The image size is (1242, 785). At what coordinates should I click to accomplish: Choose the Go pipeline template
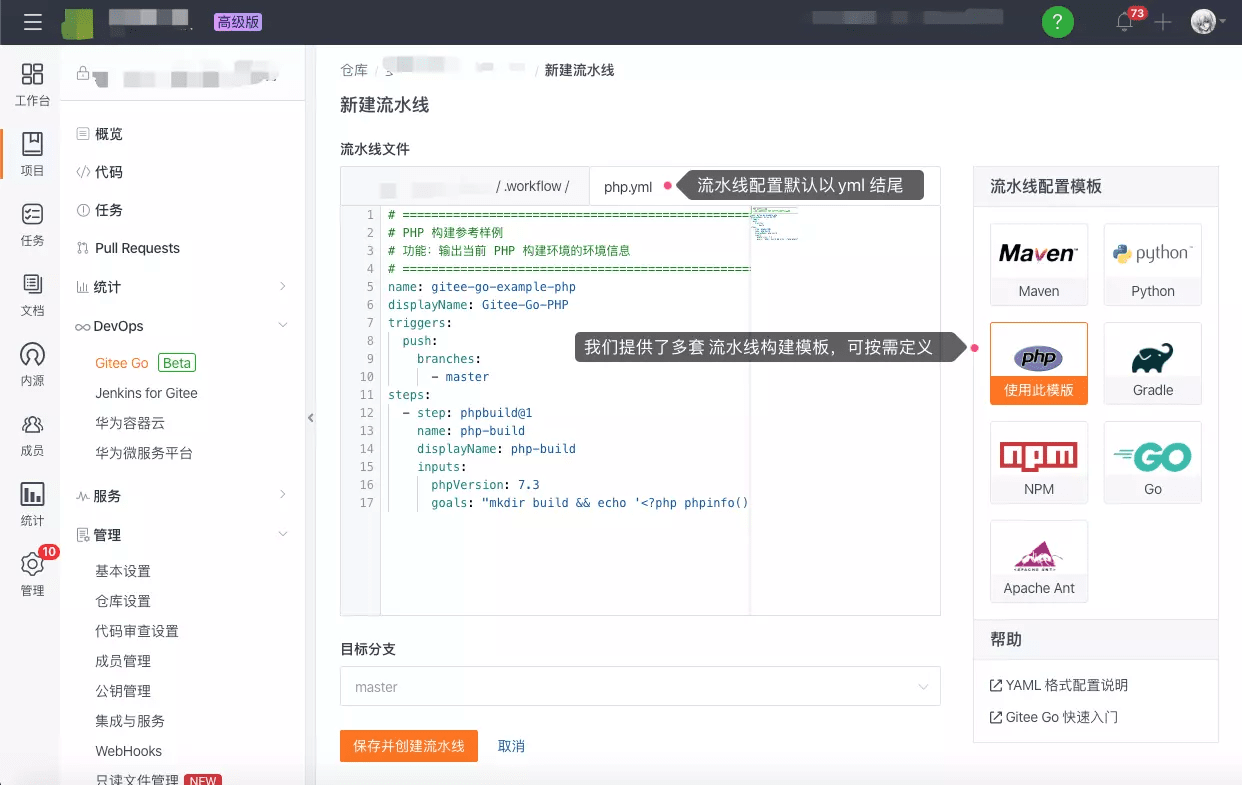tap(1153, 462)
